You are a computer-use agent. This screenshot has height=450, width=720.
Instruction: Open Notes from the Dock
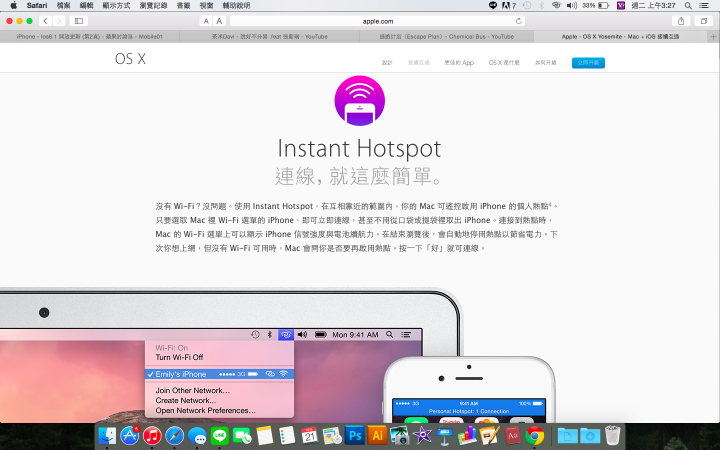click(x=264, y=435)
